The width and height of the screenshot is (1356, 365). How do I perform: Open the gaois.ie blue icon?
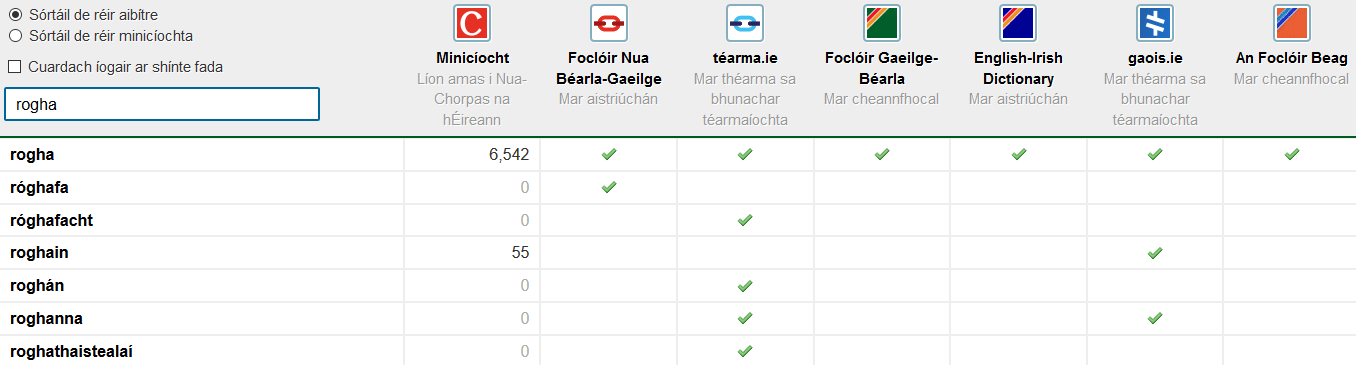coord(1155,23)
